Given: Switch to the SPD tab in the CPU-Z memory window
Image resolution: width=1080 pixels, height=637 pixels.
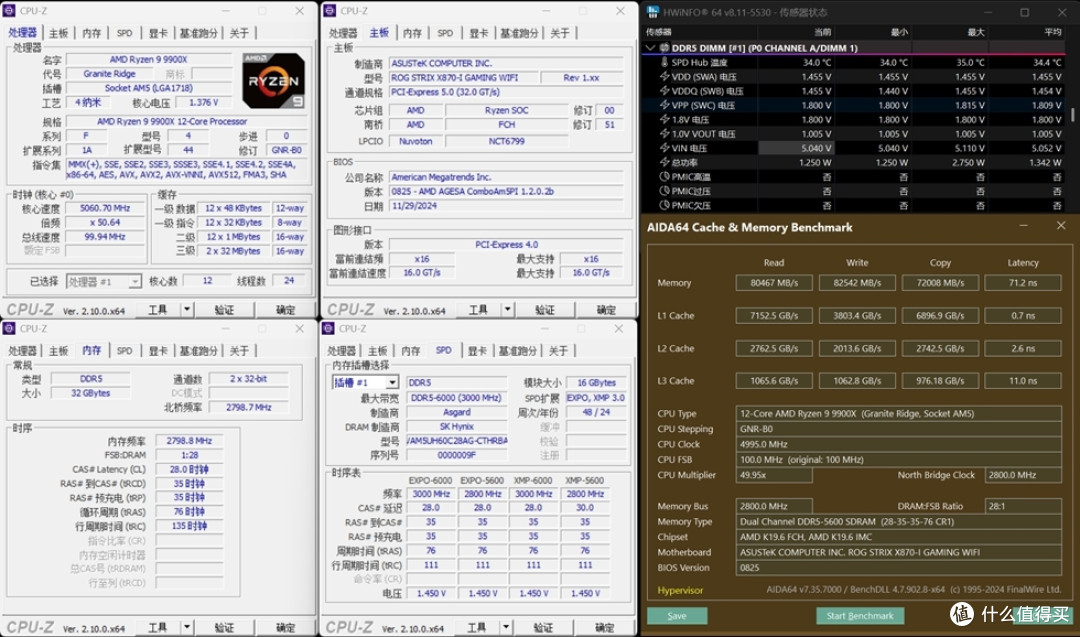Looking at the screenshot, I should point(125,351).
